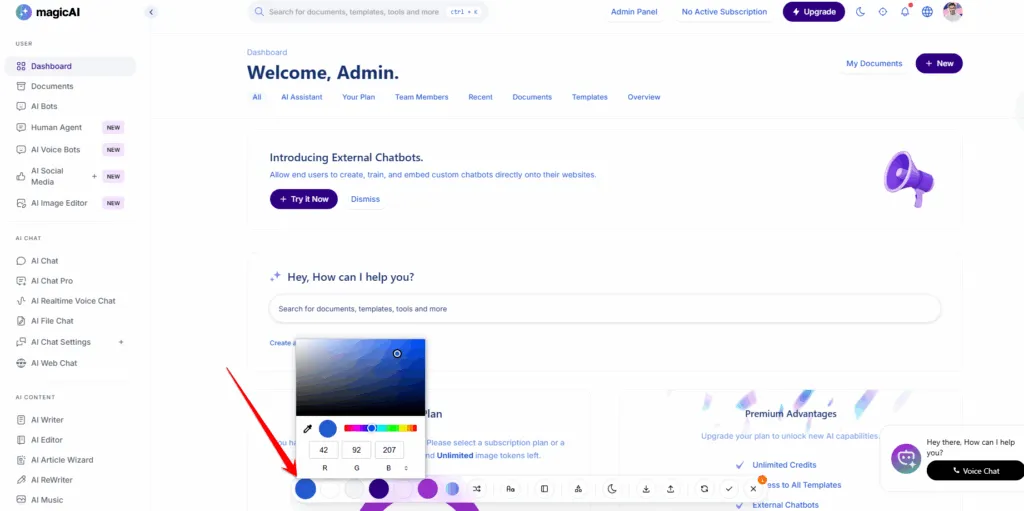The height and width of the screenshot is (511, 1024).
Task: Click the download theme icon
Action: [x=646, y=489]
